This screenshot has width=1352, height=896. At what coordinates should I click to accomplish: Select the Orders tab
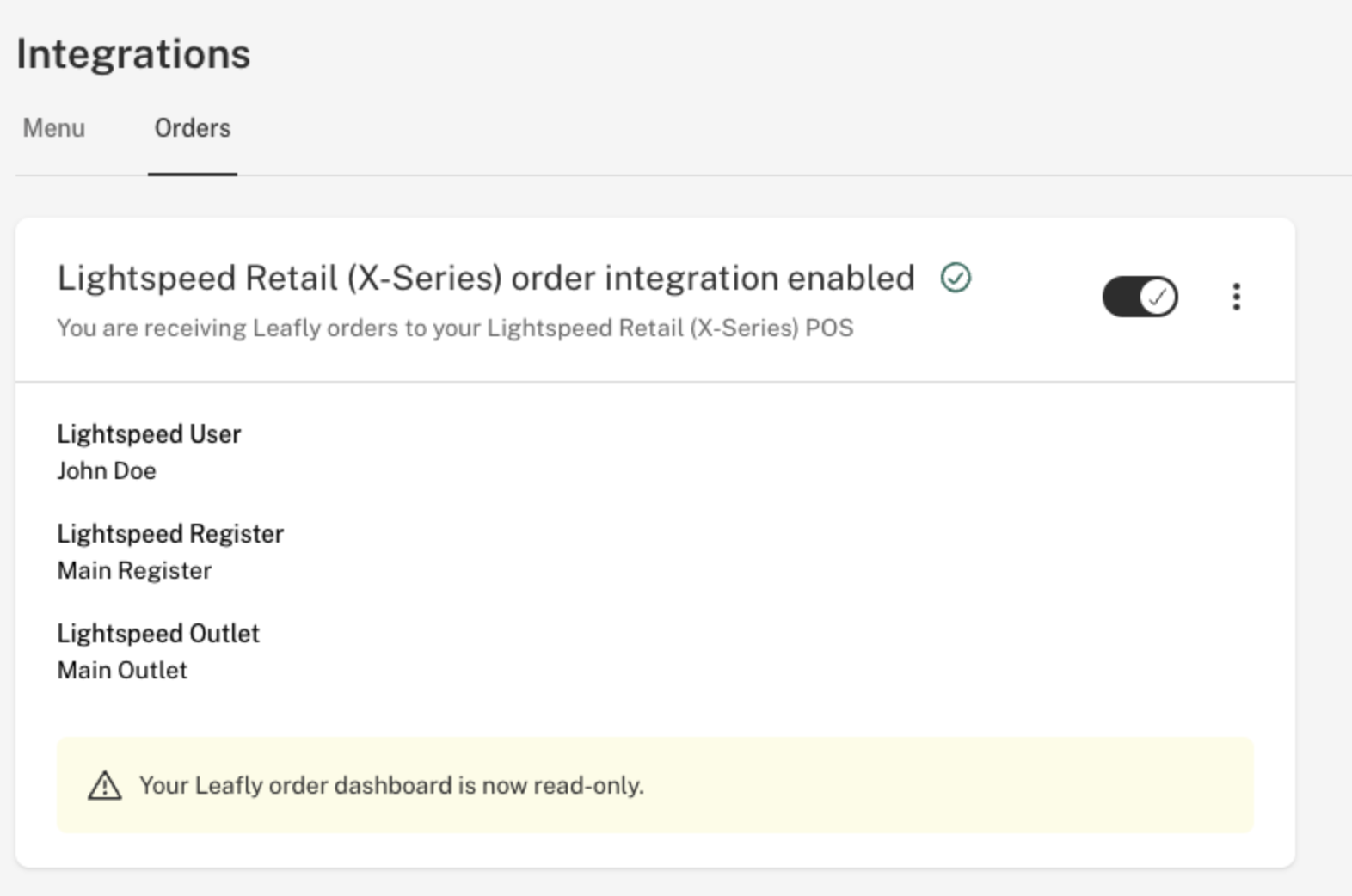[x=193, y=128]
